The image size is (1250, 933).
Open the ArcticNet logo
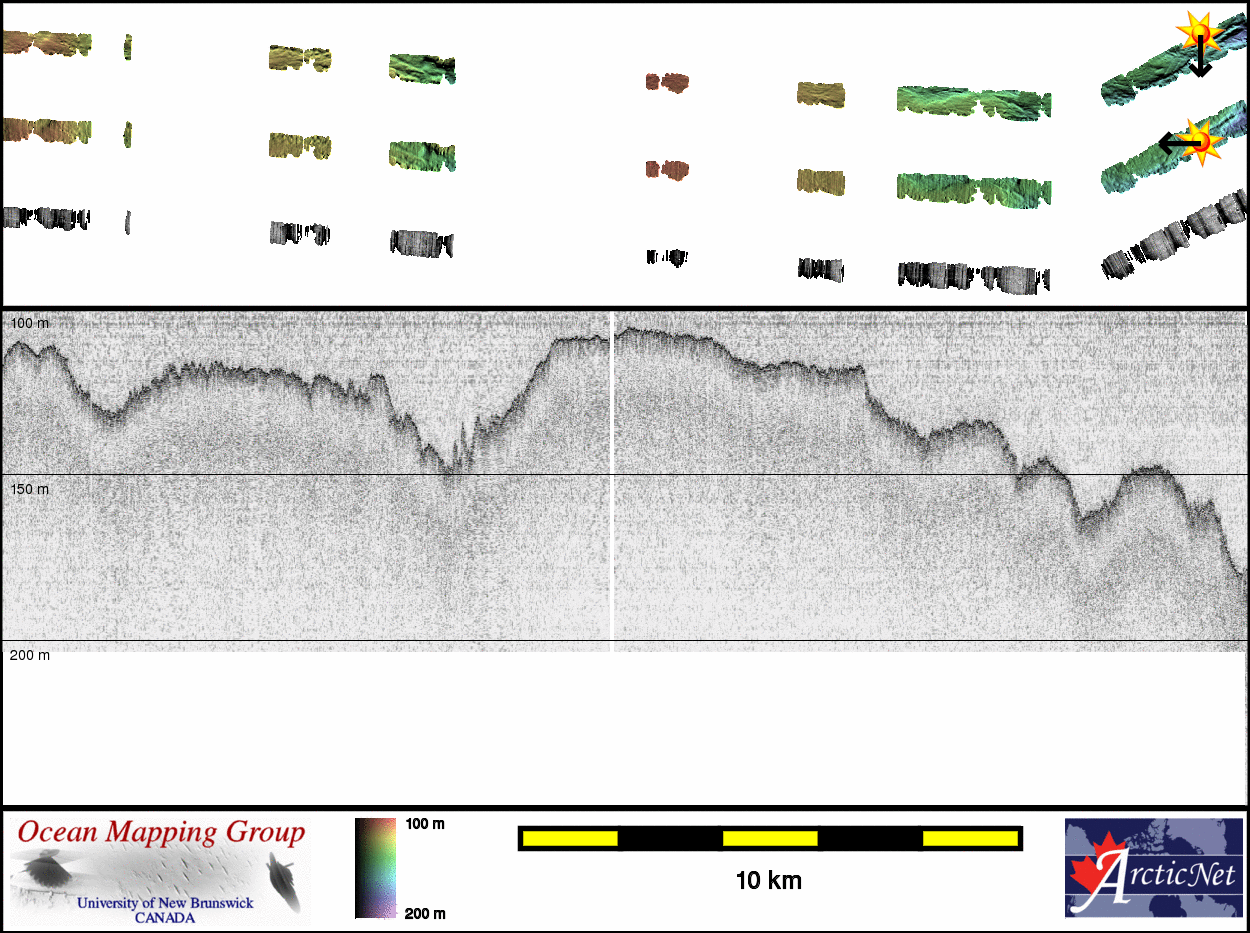point(1153,867)
